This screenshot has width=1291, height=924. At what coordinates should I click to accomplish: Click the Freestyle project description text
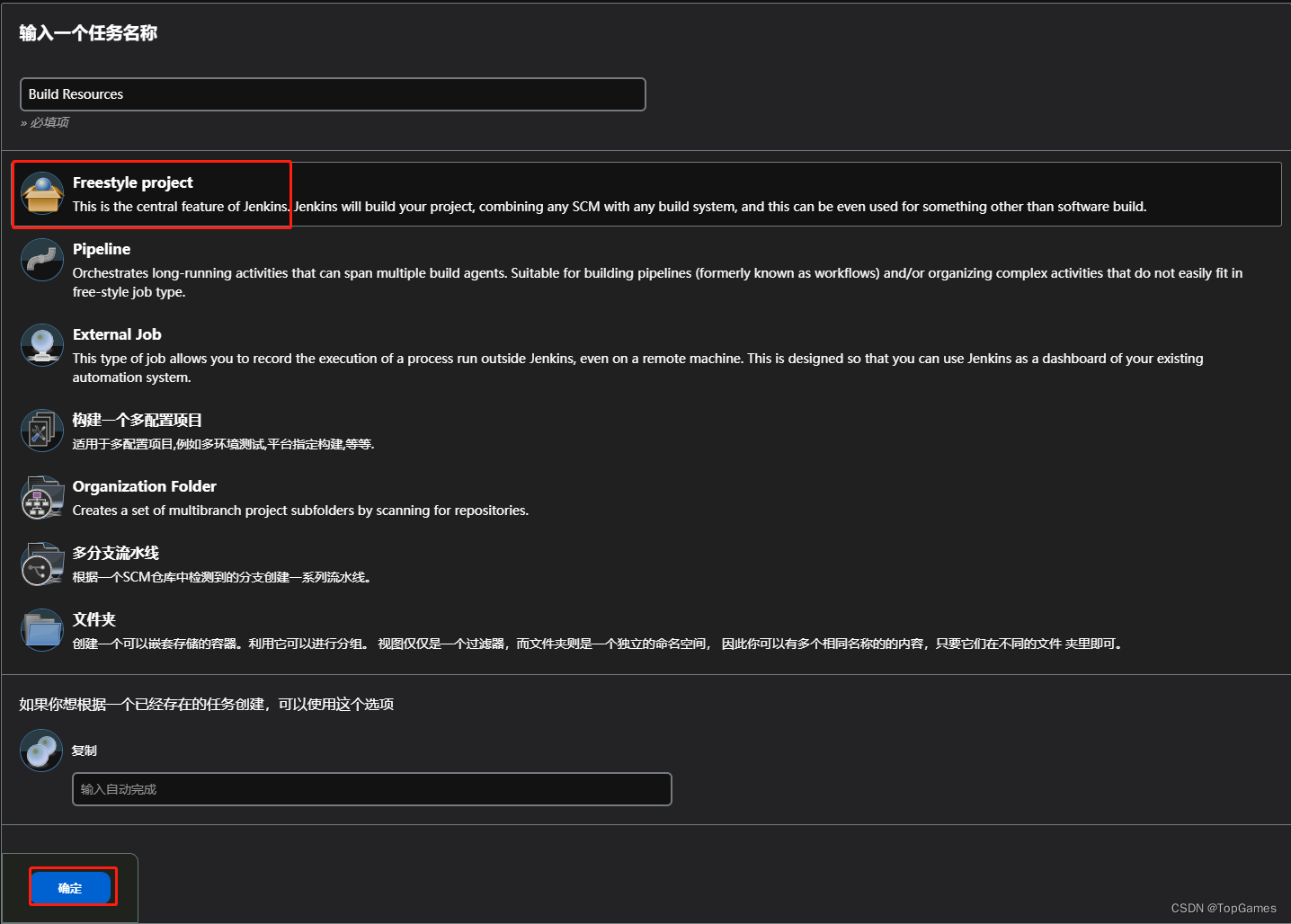click(610, 207)
